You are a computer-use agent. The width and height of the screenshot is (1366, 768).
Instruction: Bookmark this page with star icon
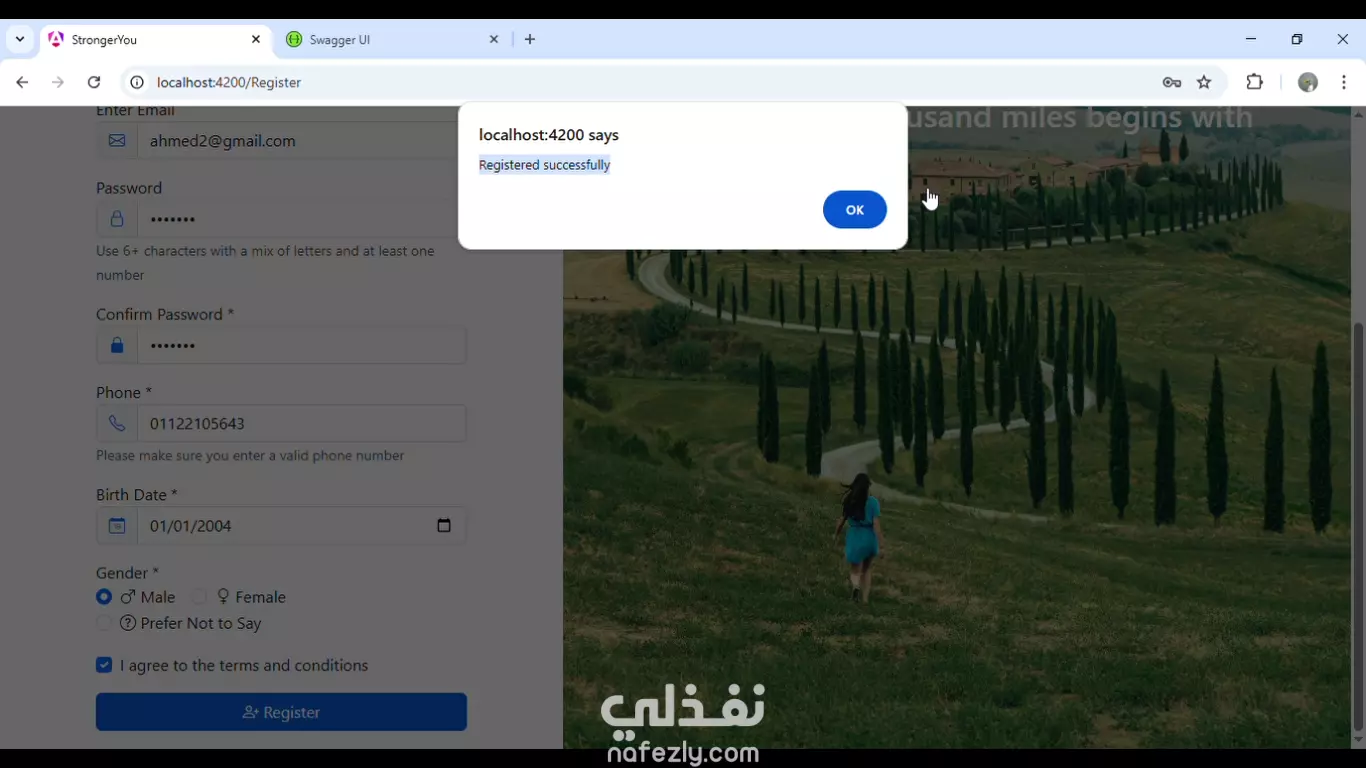tap(1204, 82)
